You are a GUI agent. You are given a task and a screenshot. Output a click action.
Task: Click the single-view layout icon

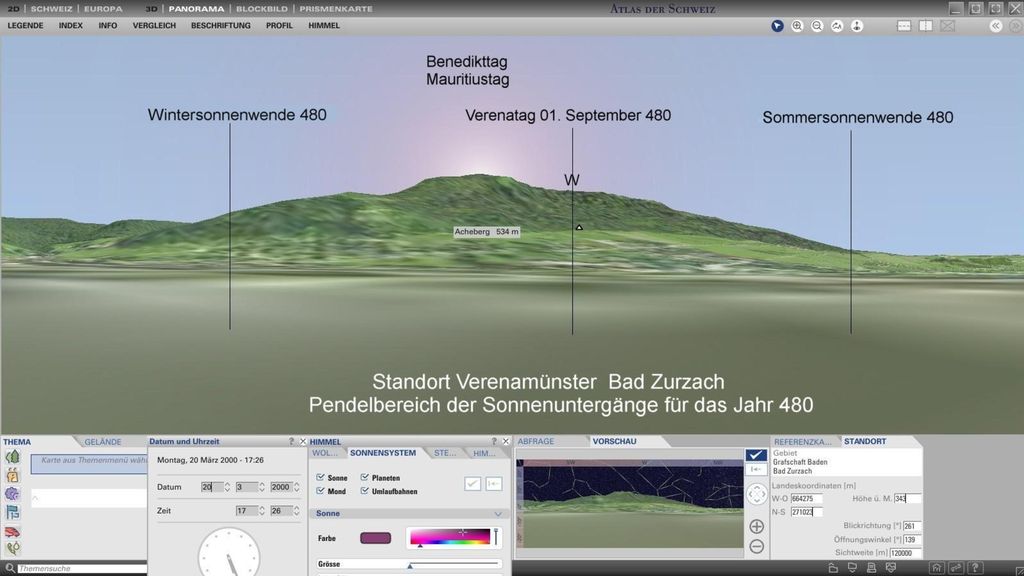pyautogui.click(x=904, y=26)
